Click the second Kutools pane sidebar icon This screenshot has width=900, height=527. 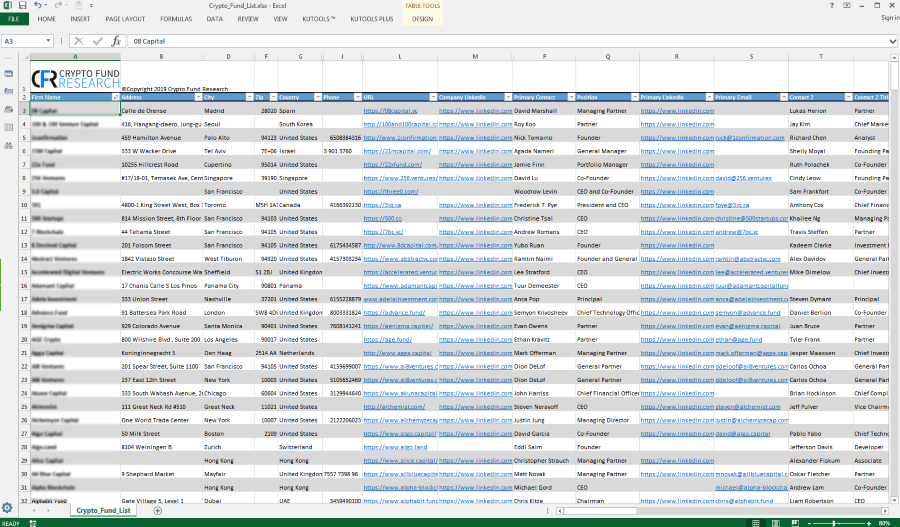[x=8, y=91]
